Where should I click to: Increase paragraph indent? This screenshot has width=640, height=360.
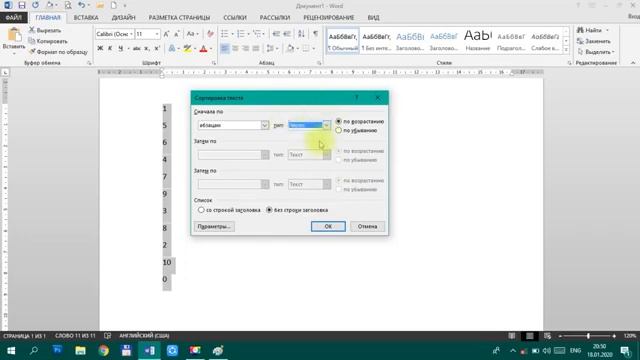(287, 34)
